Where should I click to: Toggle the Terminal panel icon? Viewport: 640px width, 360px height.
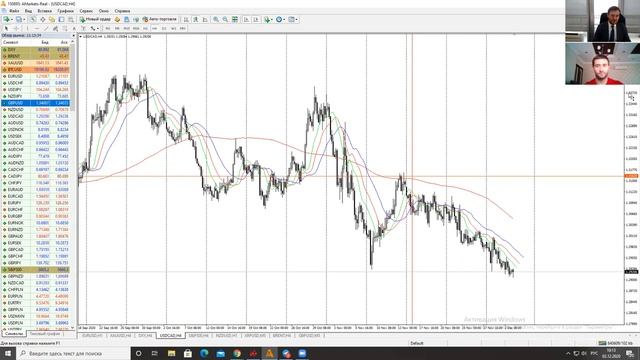(x=61, y=19)
